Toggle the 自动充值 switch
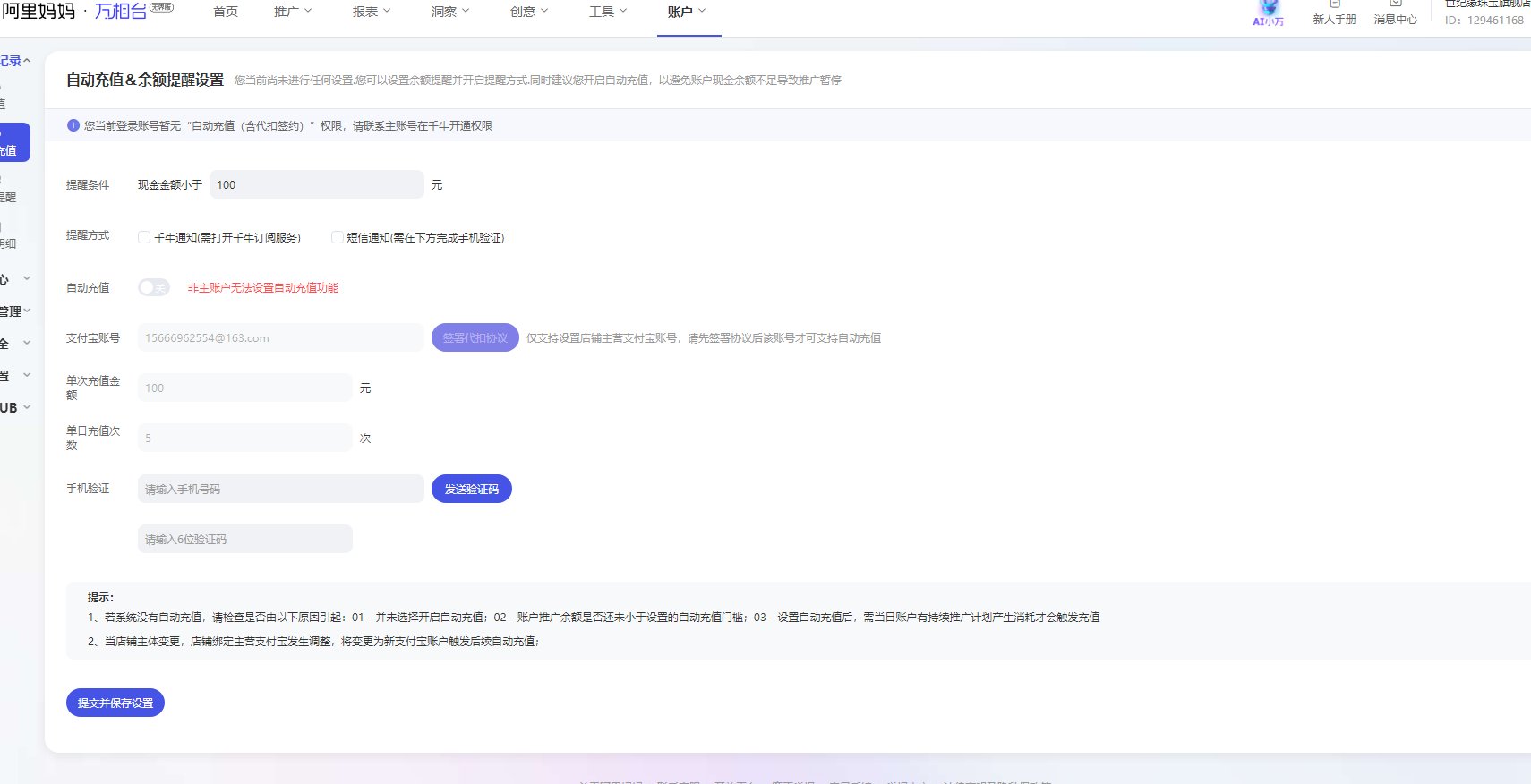This screenshot has width=1531, height=784. pos(153,287)
